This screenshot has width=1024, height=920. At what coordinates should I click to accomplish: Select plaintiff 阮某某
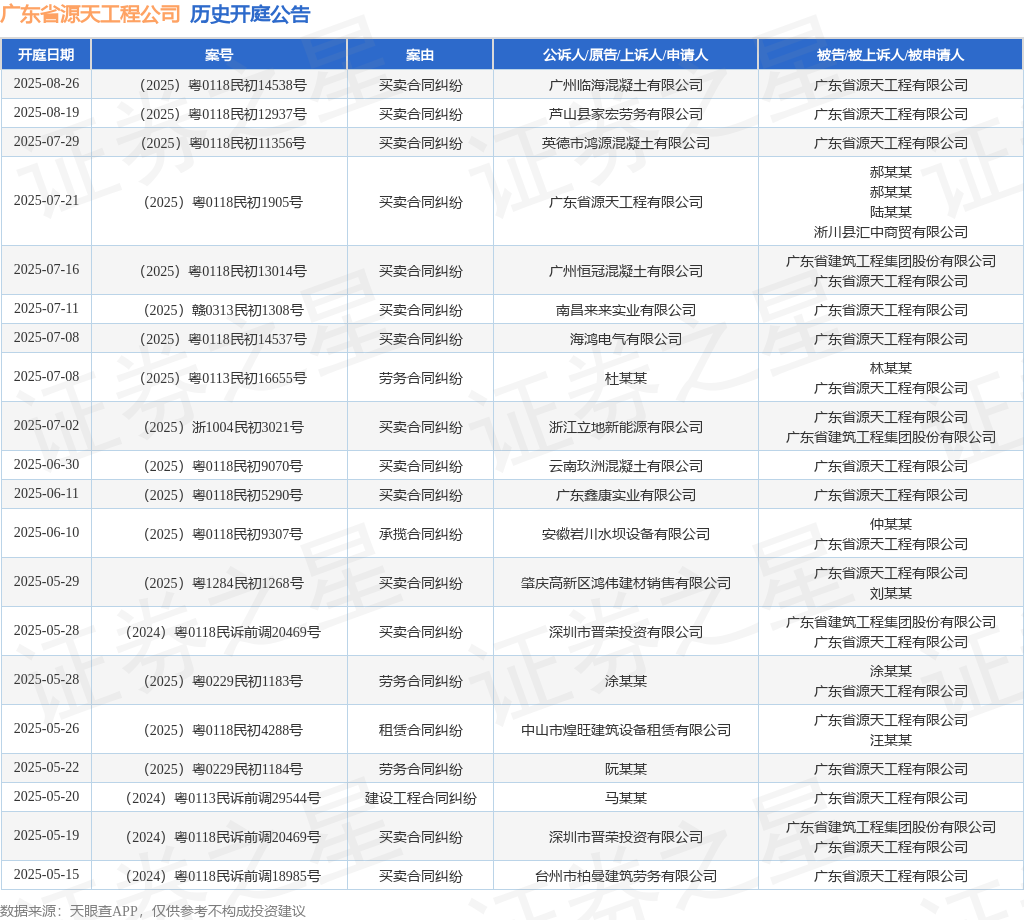point(626,769)
